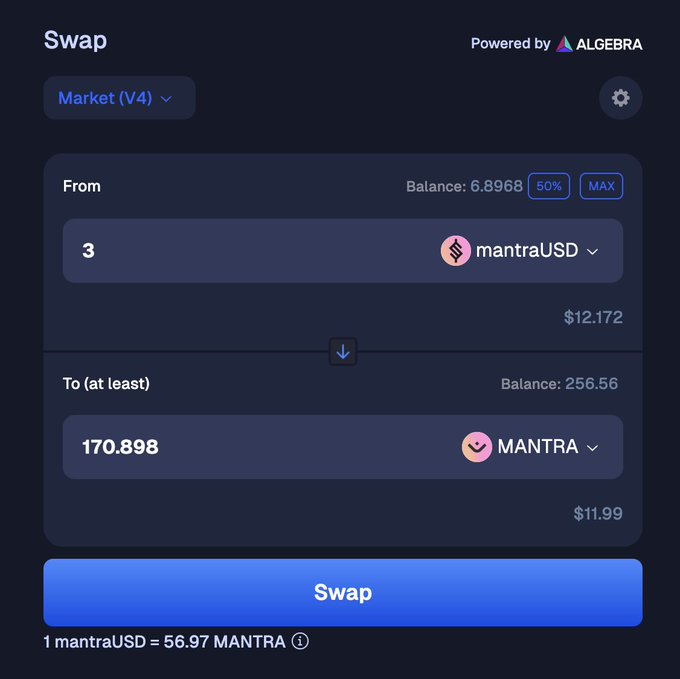Image resolution: width=680 pixels, height=679 pixels.
Task: Open the MANTRA token selector chevron
Action: [592, 448]
